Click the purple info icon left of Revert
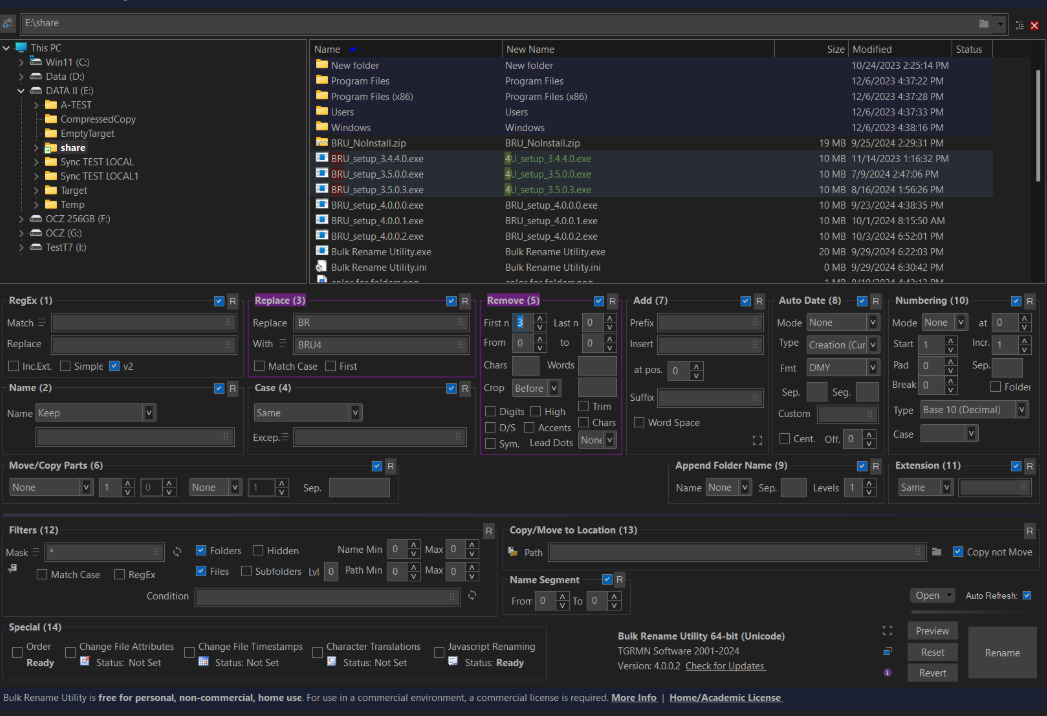This screenshot has height=716, width=1047. pyautogui.click(x=888, y=673)
